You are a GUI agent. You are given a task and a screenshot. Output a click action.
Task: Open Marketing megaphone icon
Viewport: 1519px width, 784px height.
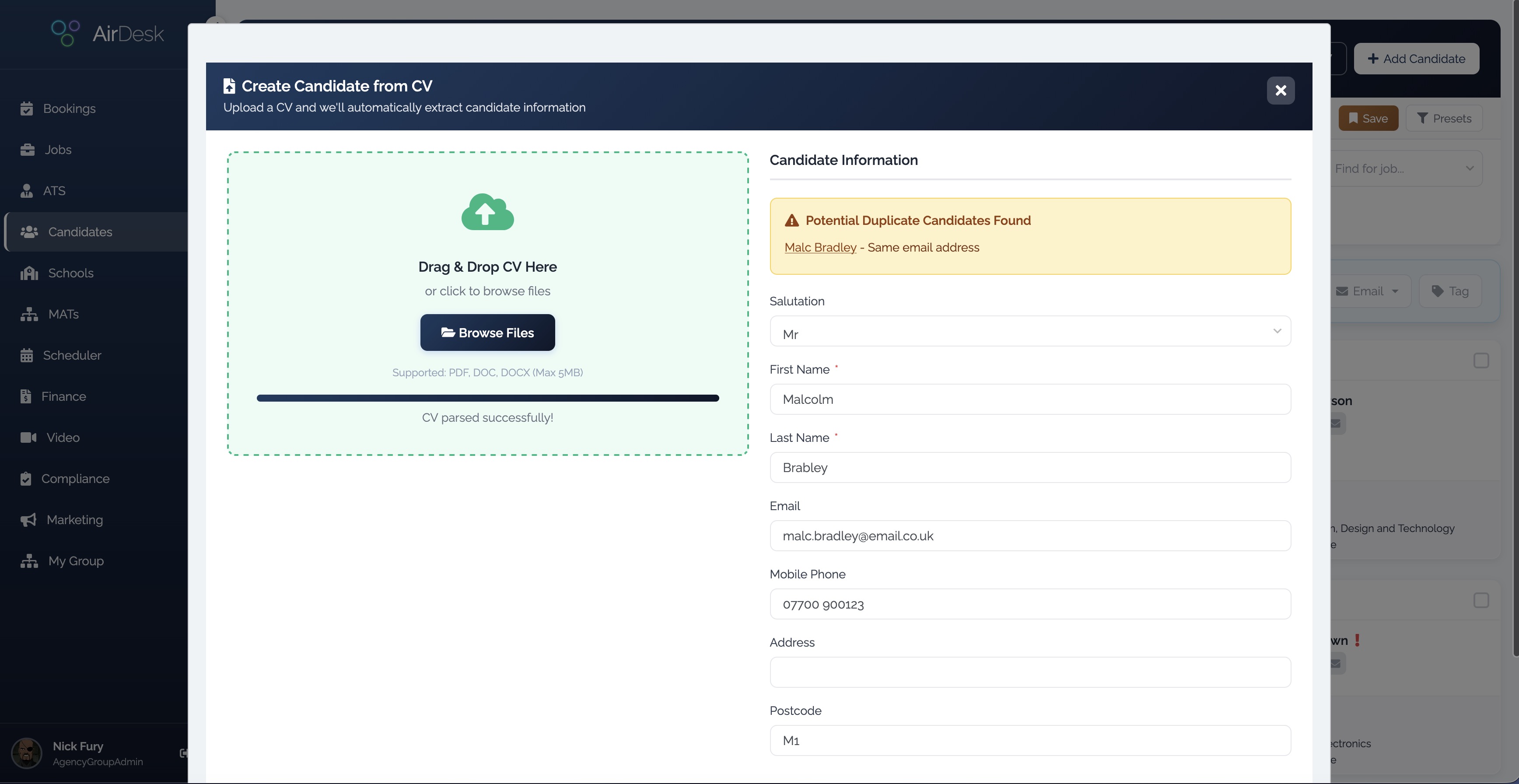click(x=28, y=520)
